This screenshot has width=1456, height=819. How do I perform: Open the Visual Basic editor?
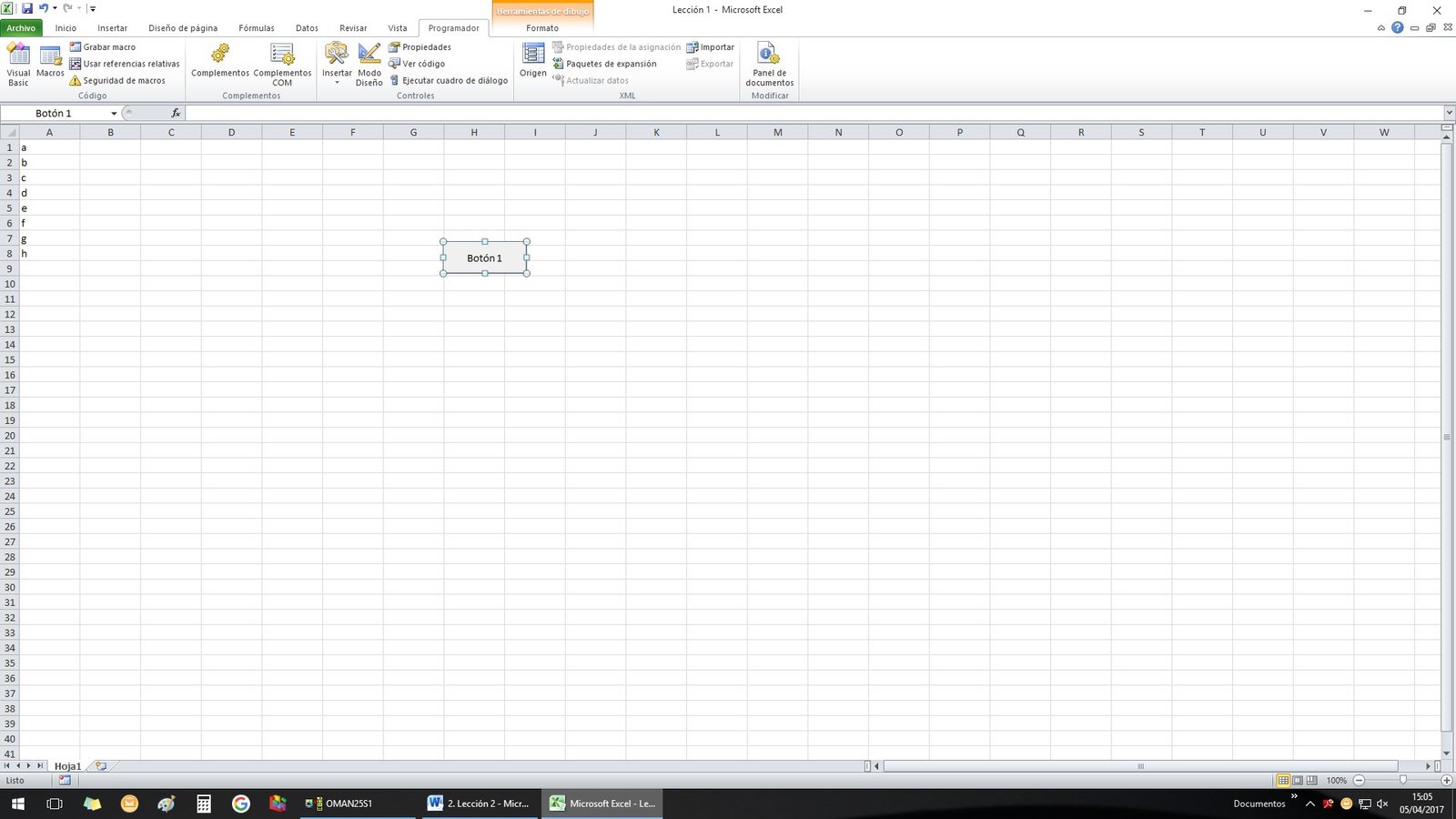pyautogui.click(x=18, y=64)
